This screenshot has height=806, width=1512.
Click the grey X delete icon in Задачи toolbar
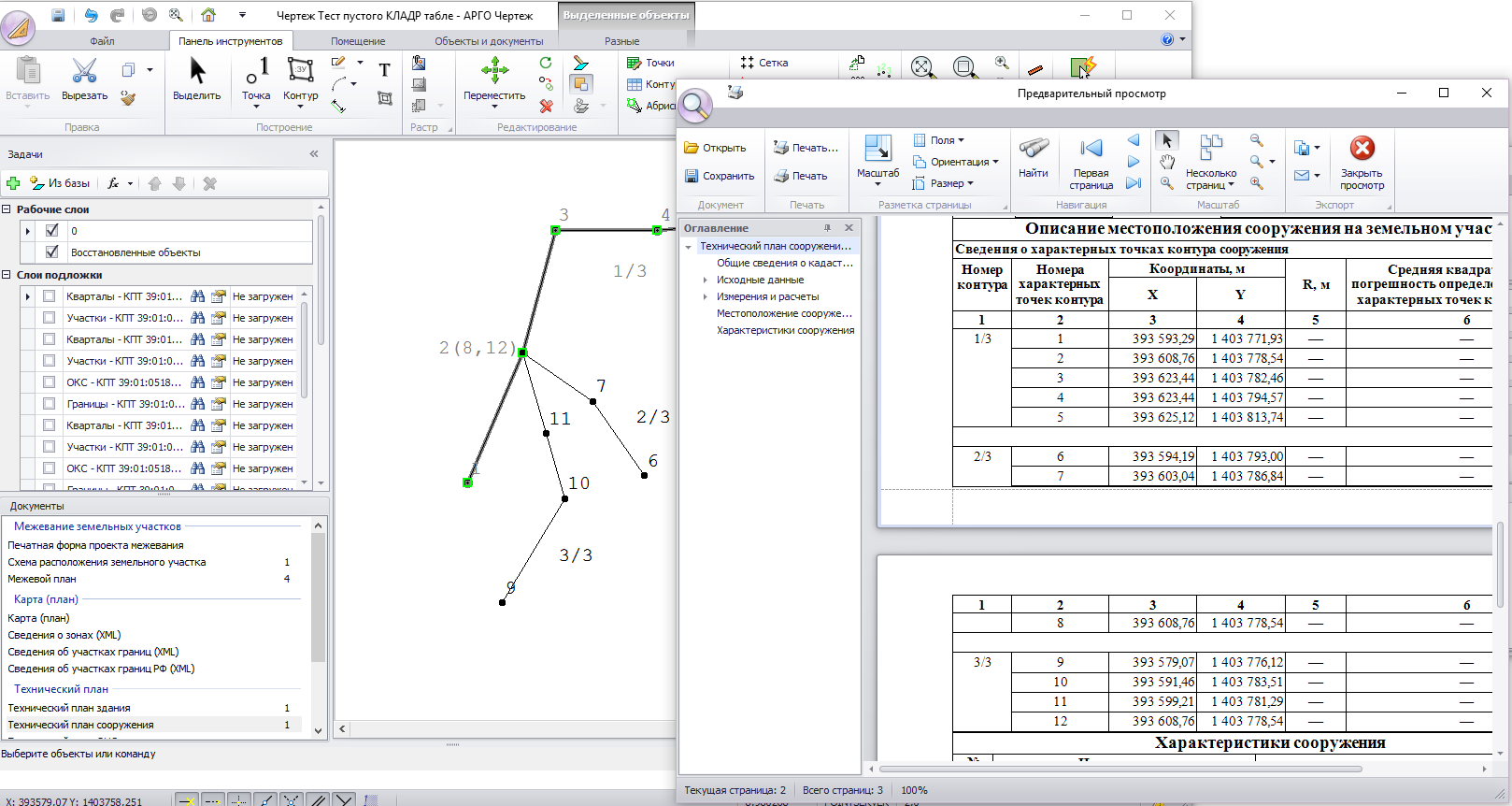point(209,183)
